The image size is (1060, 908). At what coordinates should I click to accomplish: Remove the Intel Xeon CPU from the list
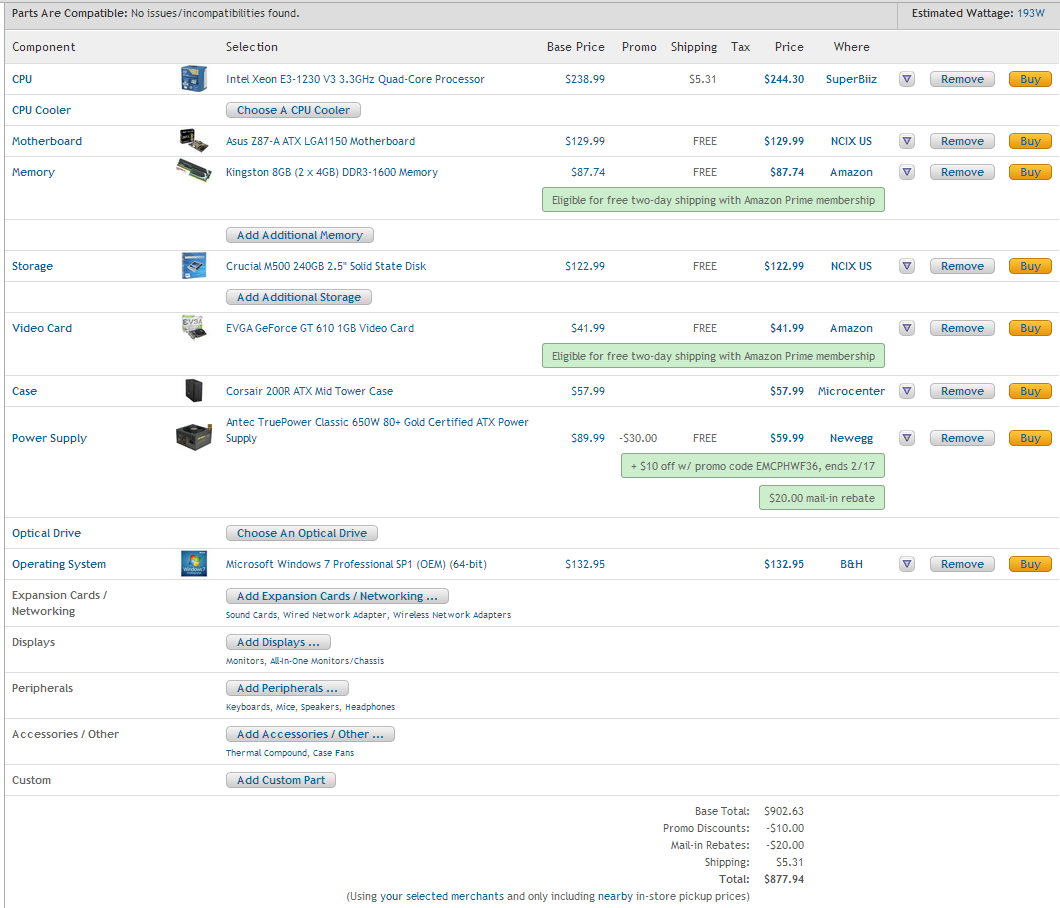(x=962, y=79)
